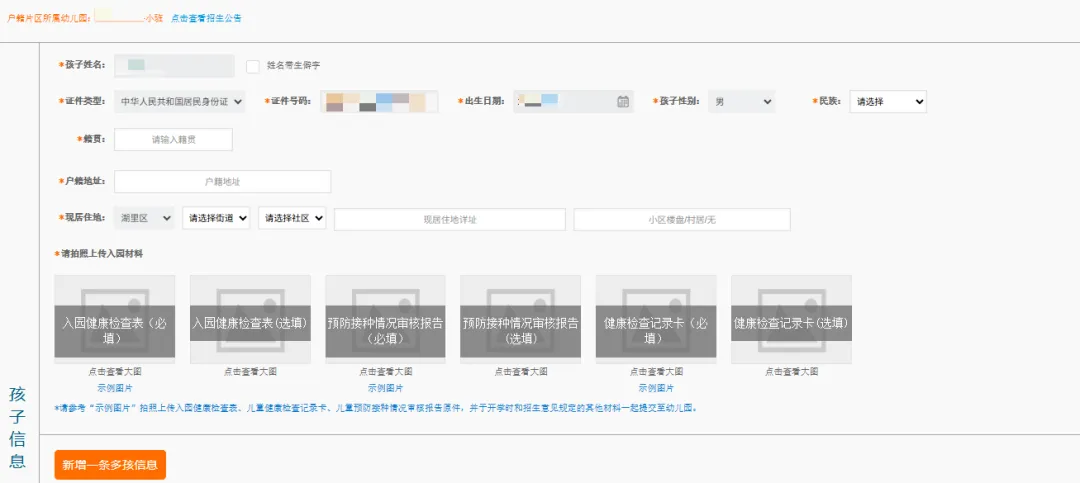Click the 户籍片区所属幼儿园 label text
The height and width of the screenshot is (483, 1080).
[x=48, y=18]
